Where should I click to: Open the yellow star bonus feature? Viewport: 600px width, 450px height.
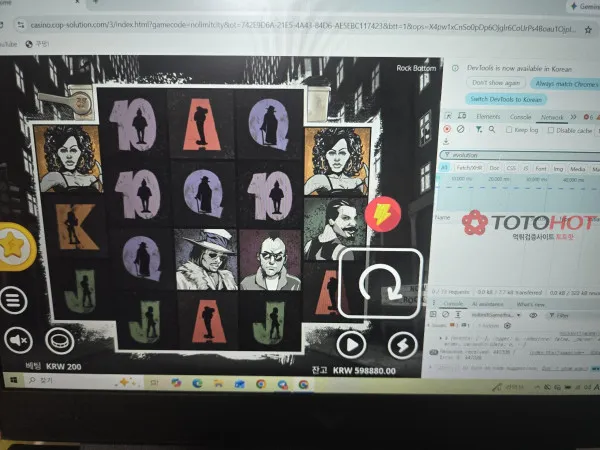tap(15, 247)
